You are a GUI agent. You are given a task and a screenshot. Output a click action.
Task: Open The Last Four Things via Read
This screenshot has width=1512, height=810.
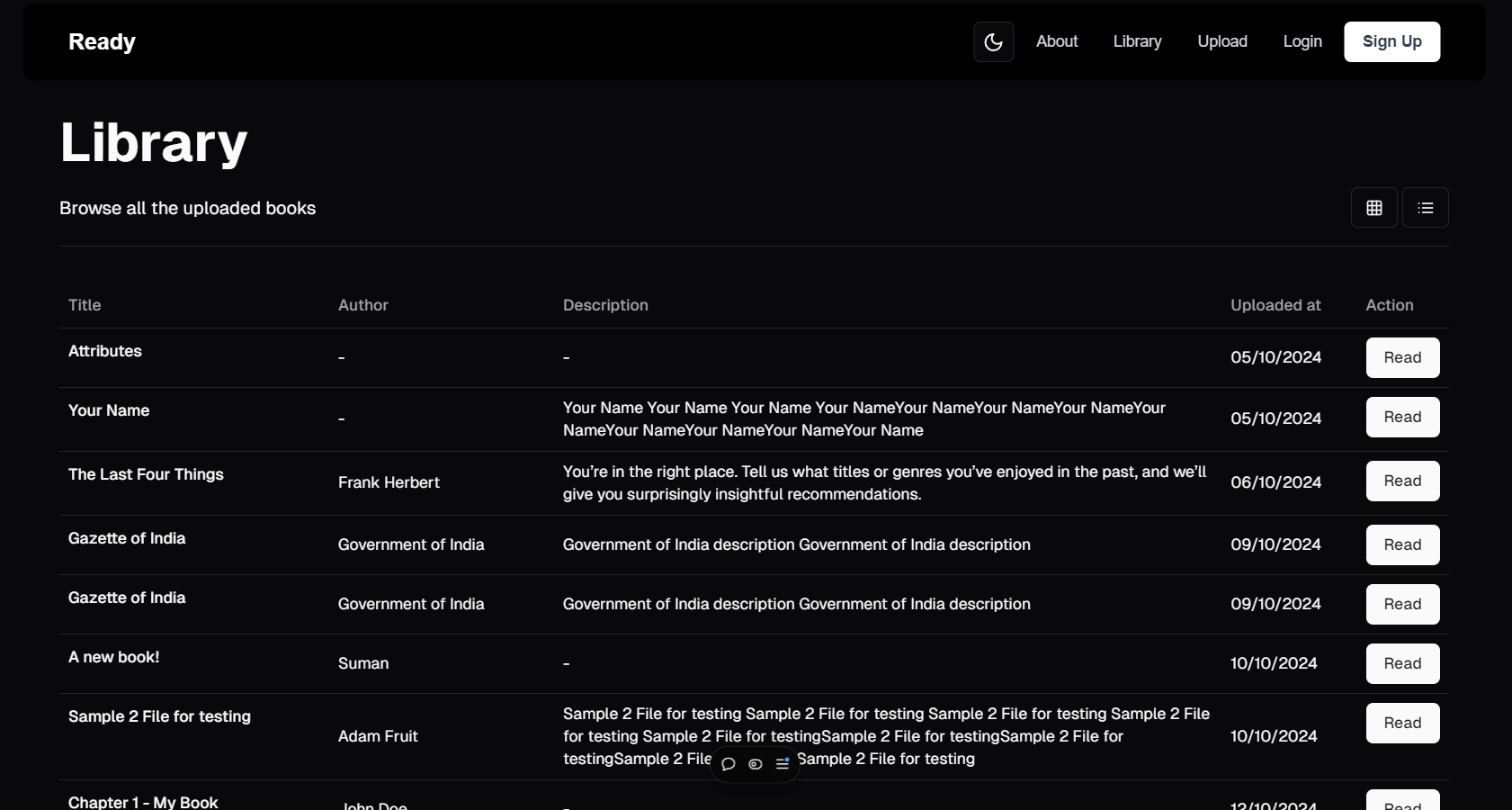[x=1401, y=481]
